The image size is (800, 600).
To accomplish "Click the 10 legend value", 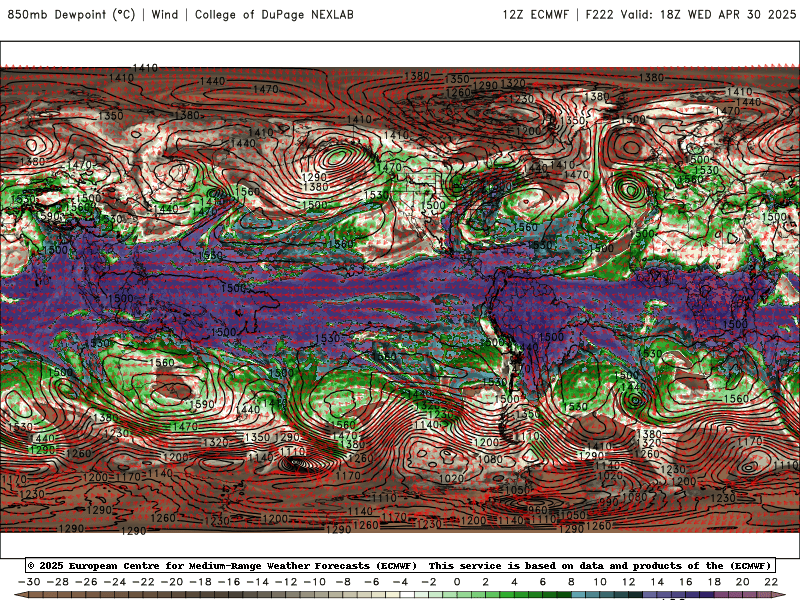I will (x=600, y=582).
